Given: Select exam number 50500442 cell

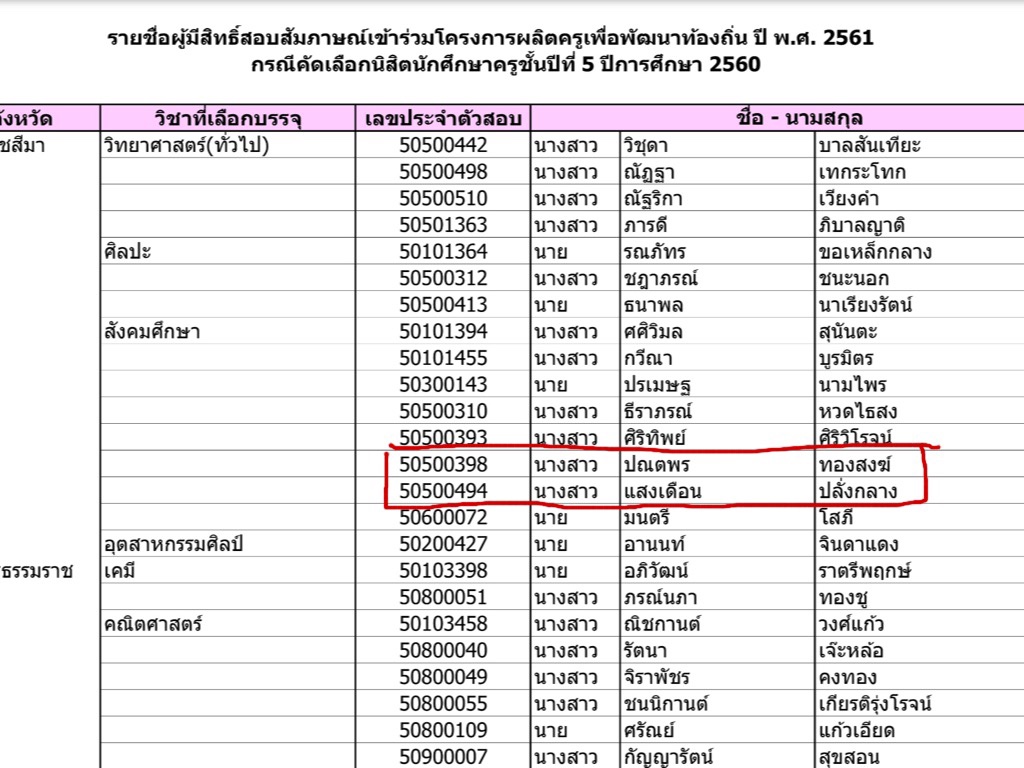Looking at the screenshot, I should 442,146.
